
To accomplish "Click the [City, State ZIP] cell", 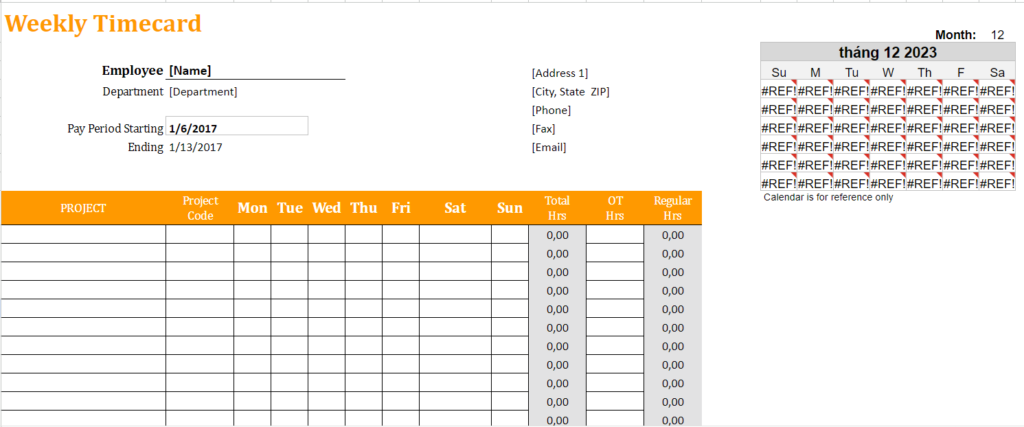I will [570, 92].
